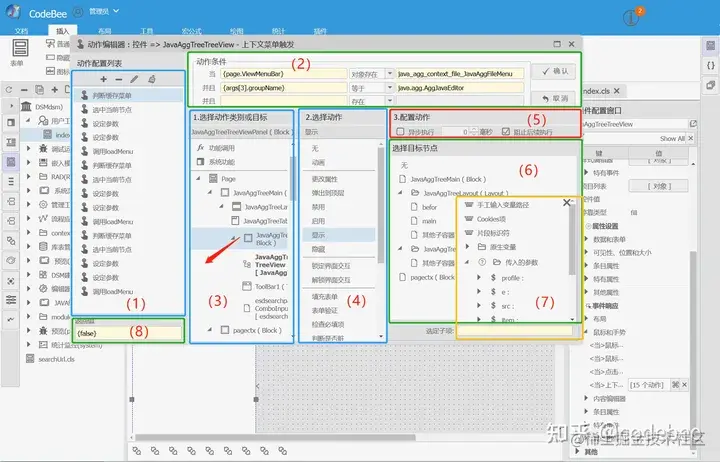Viewport: 720px width, 462px height.
Task: Select the 禁用 action
Action: (x=339, y=207)
